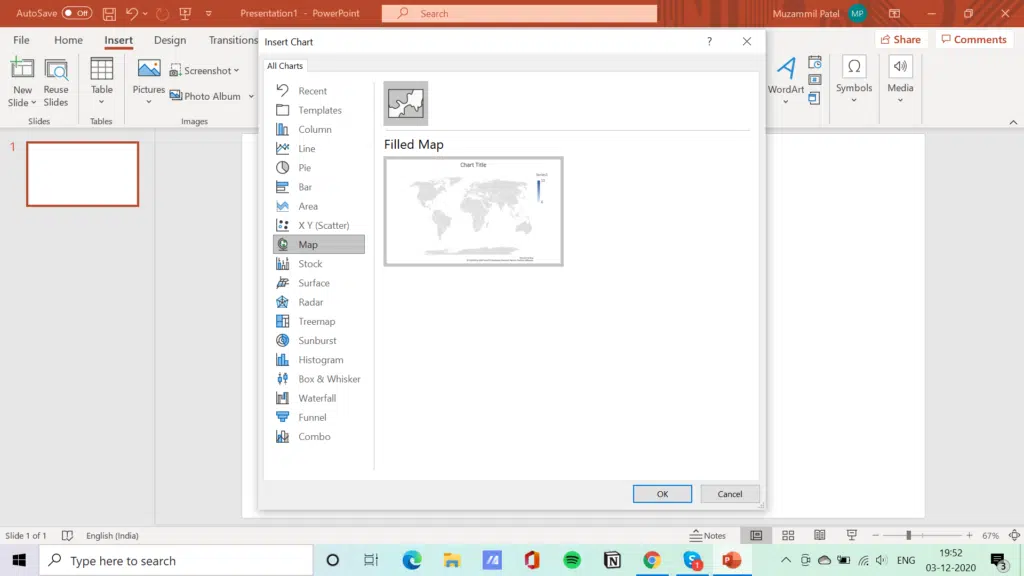Click the Filled Map subtype icon
Image resolution: width=1024 pixels, height=576 pixels.
point(405,103)
